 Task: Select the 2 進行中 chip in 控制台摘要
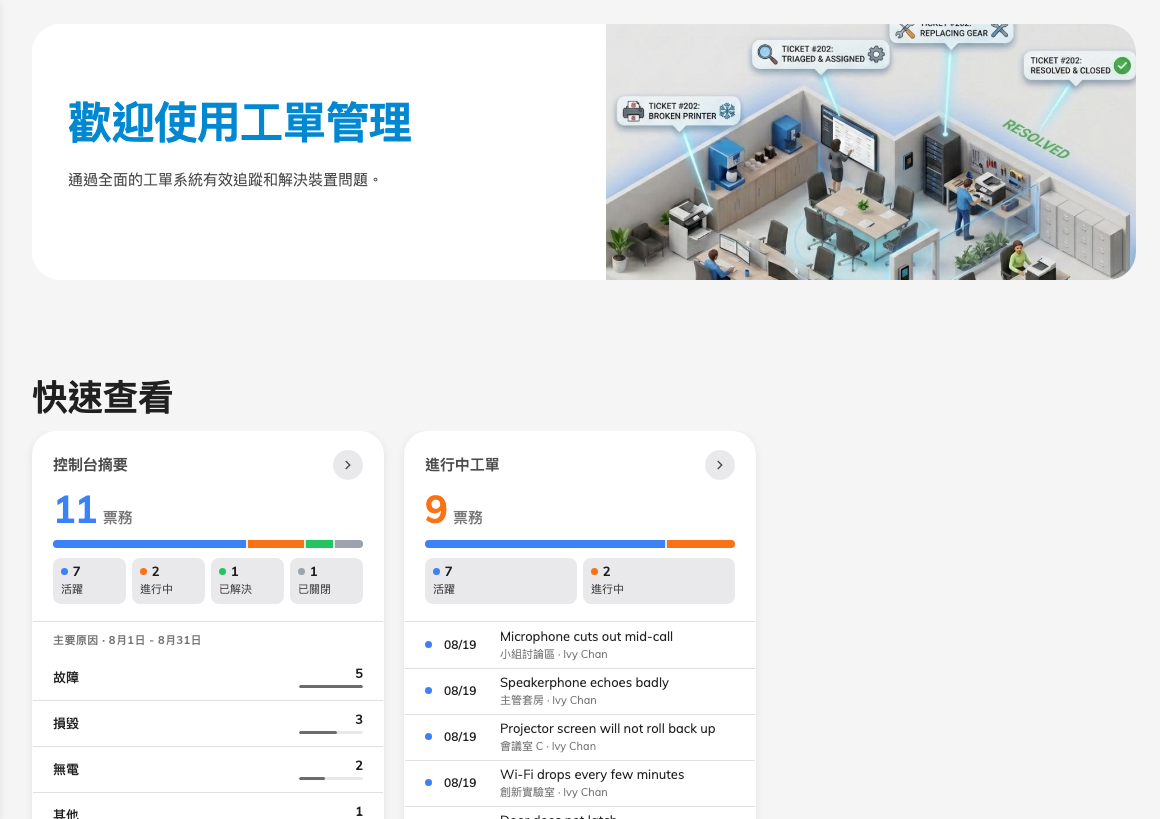point(169,581)
